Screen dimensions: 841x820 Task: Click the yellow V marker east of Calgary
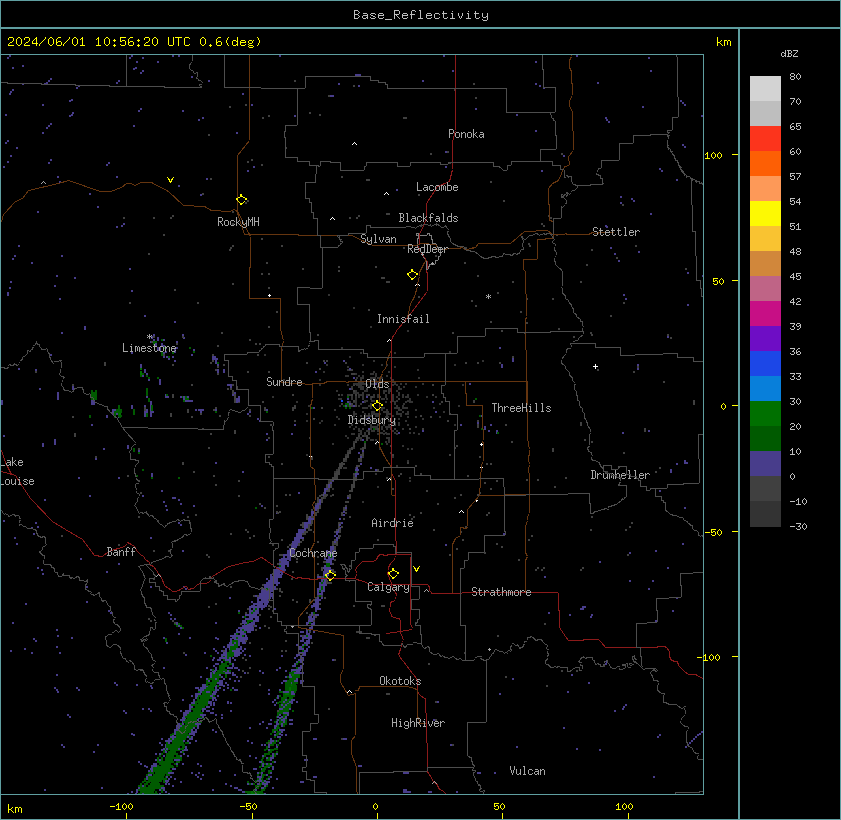[416, 568]
